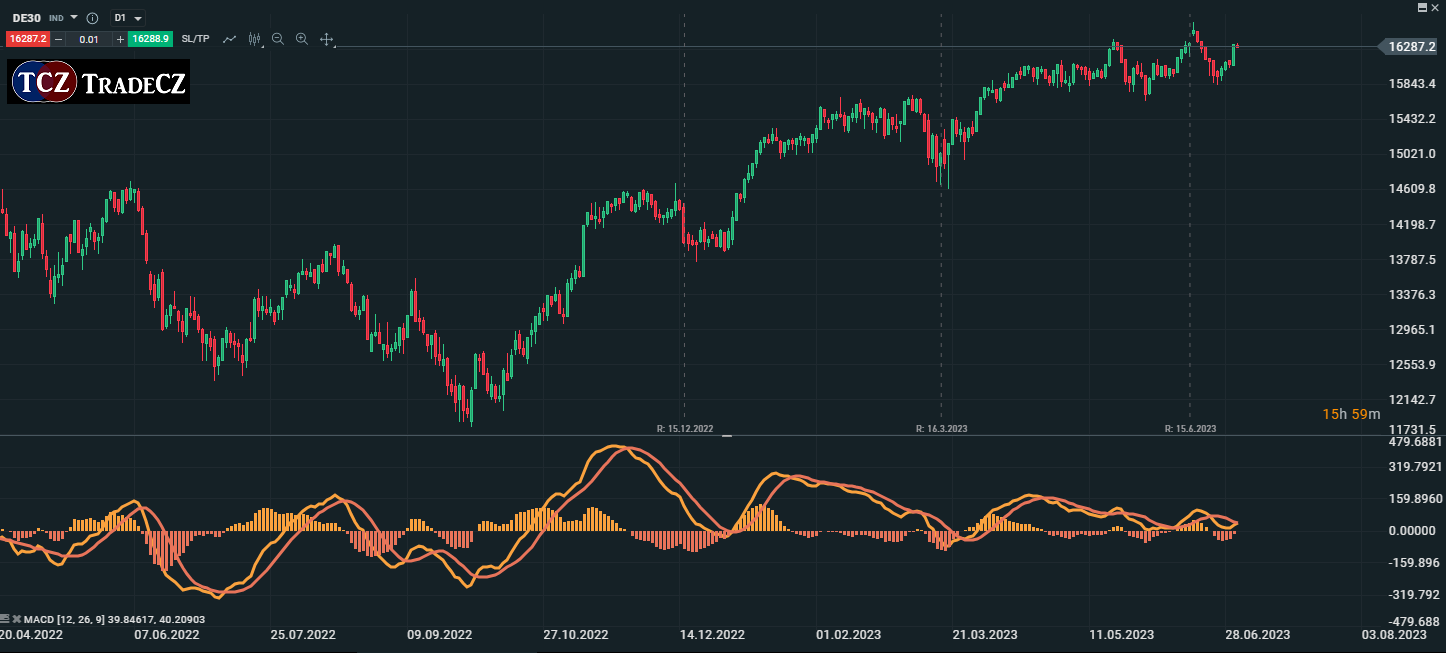Increase trade volume with plus button
This screenshot has height=653, width=1446.
tap(120, 39)
